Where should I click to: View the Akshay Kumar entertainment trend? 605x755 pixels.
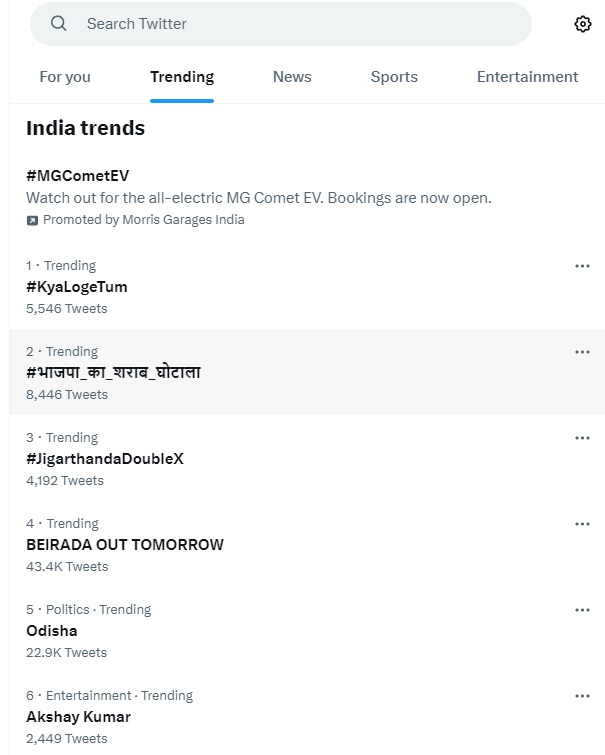78,717
